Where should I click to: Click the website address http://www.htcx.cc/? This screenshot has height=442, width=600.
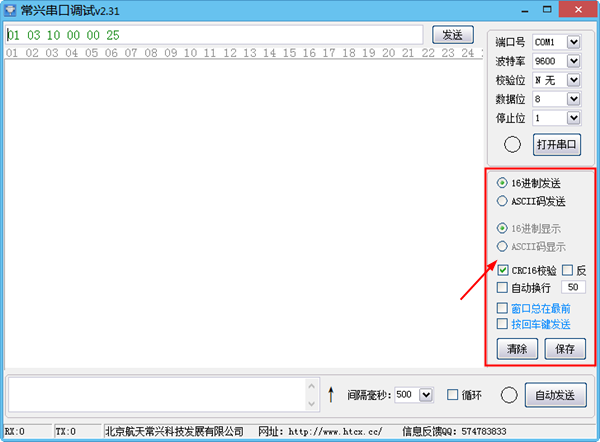click(335, 432)
